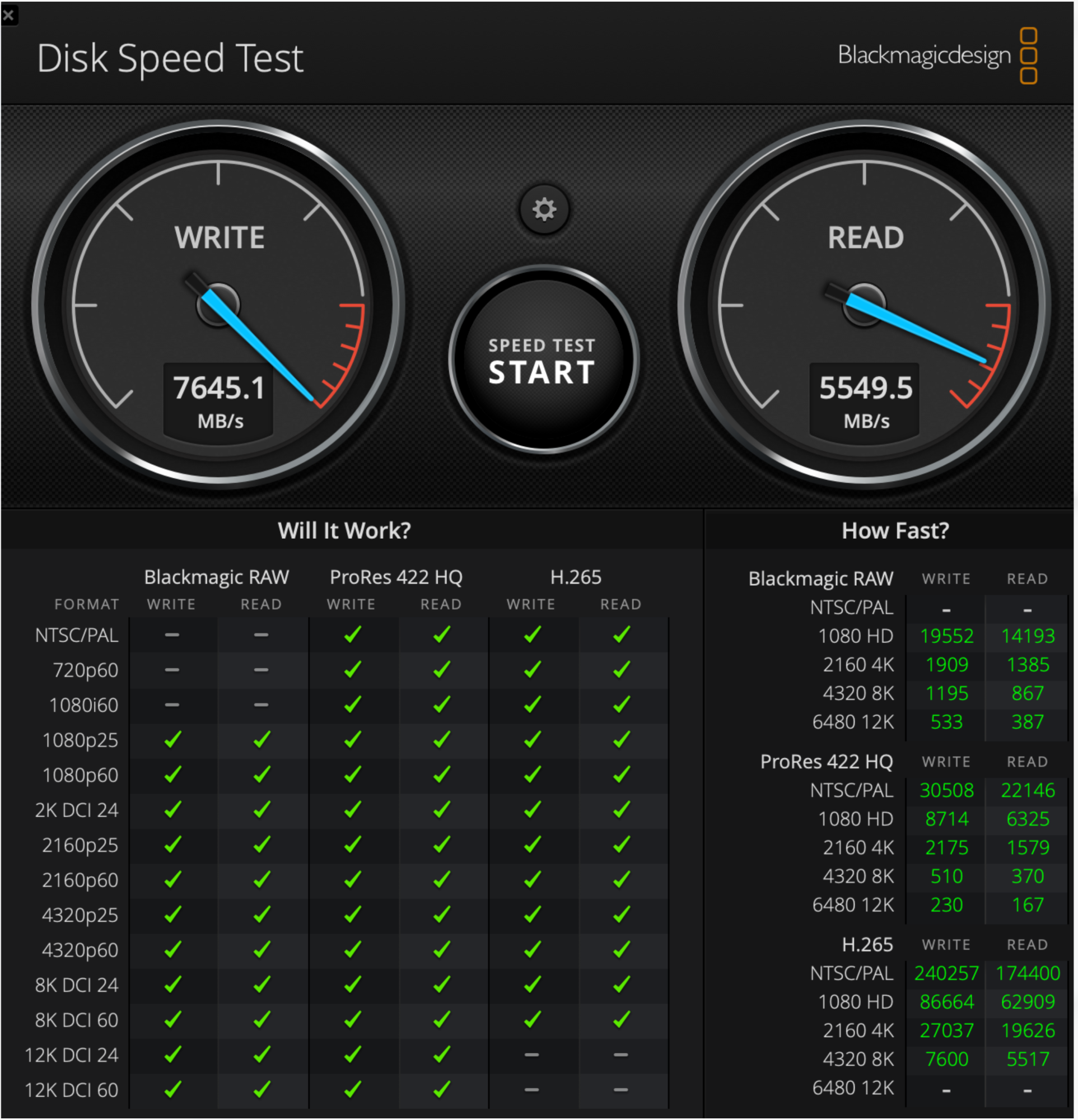The height and width of the screenshot is (1120, 1078).
Task: Click Blackmagic RAW 1080 HD write value 19552
Action: (x=946, y=636)
